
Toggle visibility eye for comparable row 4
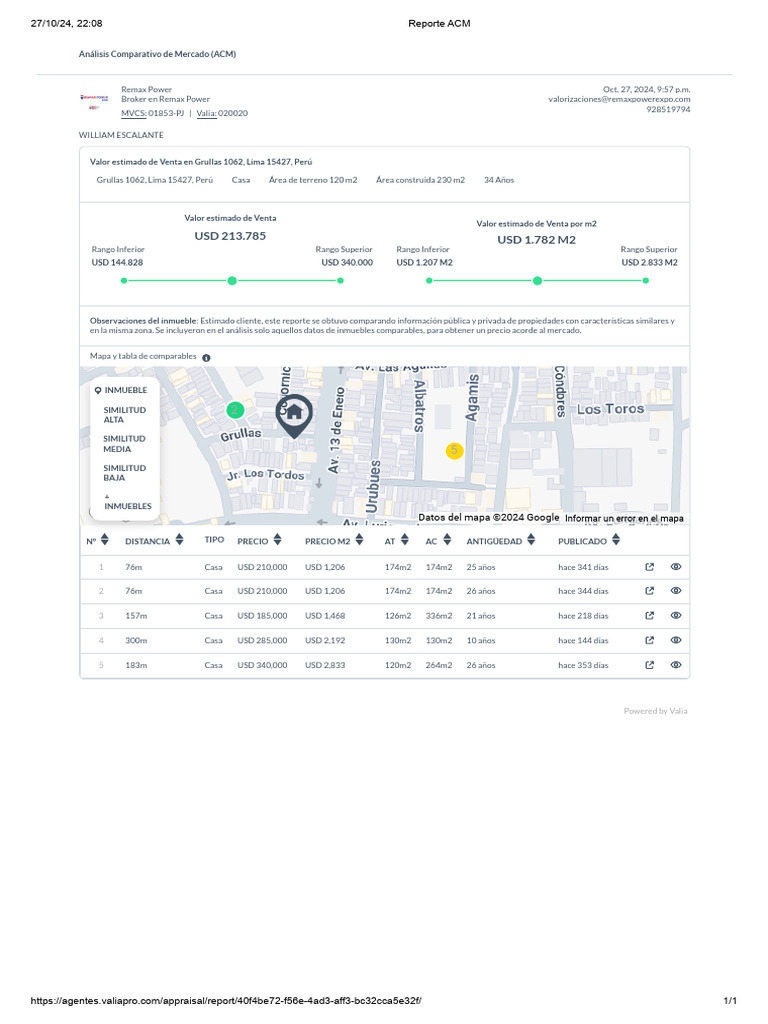(x=676, y=640)
